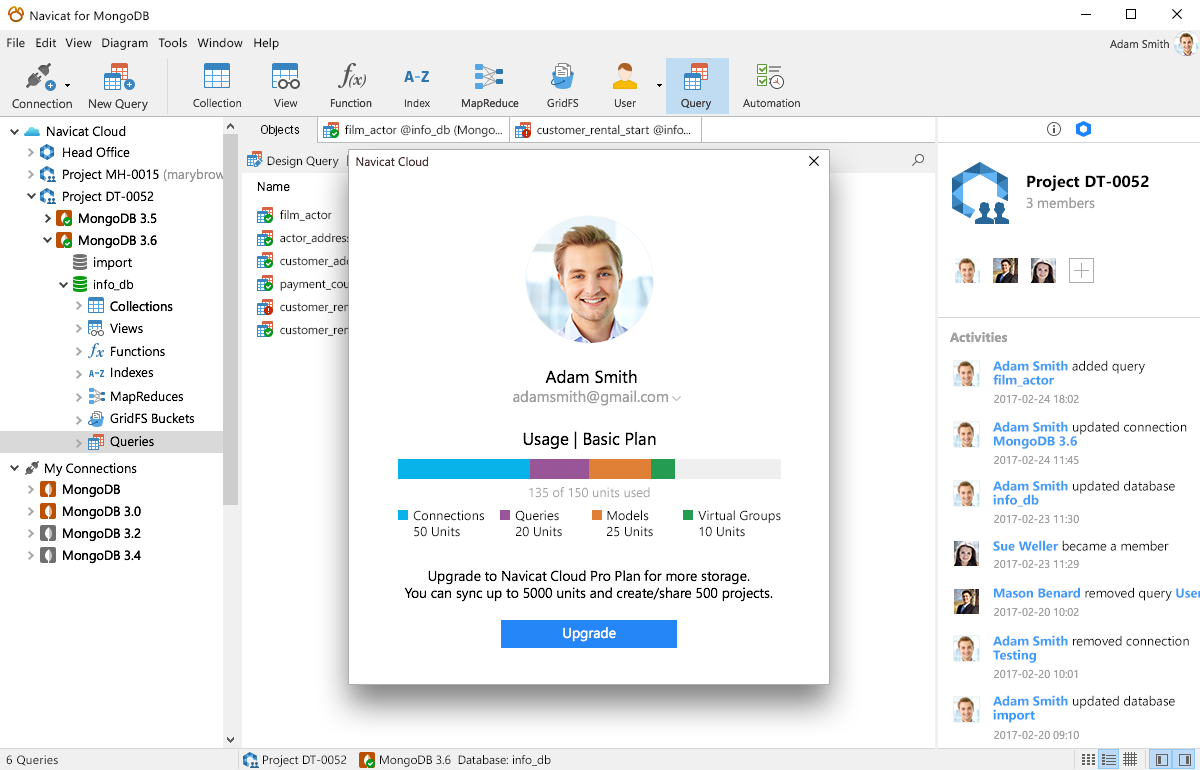Image resolution: width=1200 pixels, height=770 pixels.
Task: Select payment_cou query in object list
Action: tap(303, 284)
